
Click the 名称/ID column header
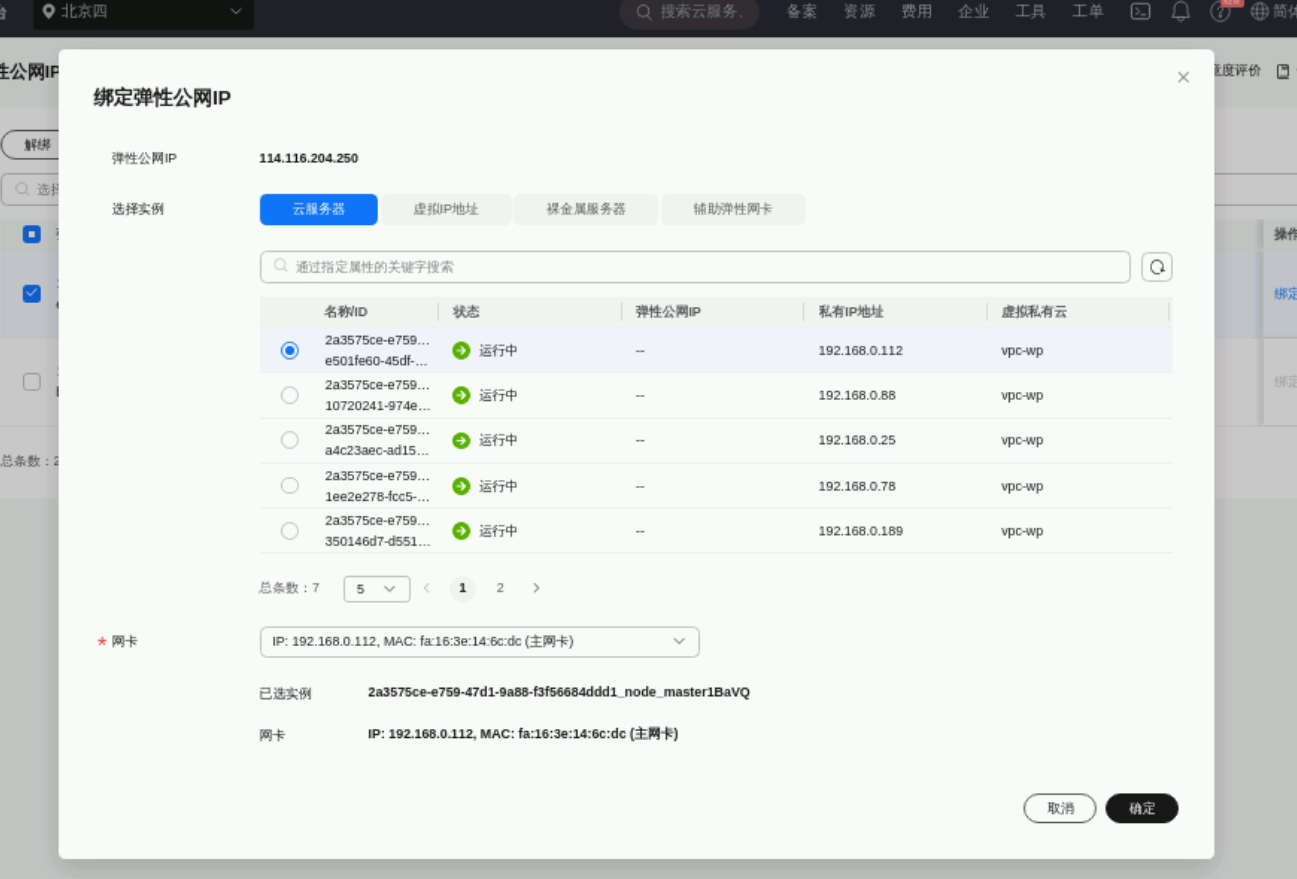pos(346,312)
